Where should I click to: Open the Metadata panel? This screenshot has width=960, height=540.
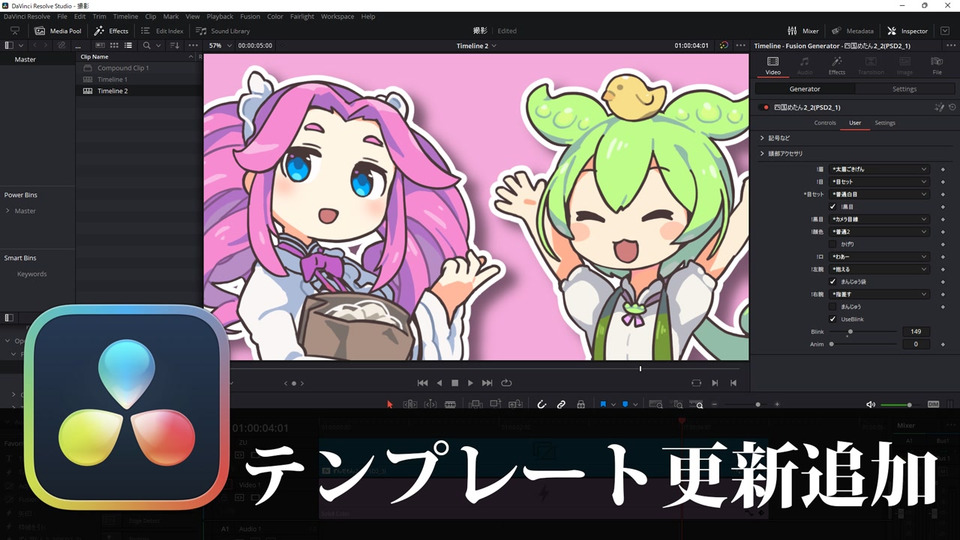[x=852, y=31]
